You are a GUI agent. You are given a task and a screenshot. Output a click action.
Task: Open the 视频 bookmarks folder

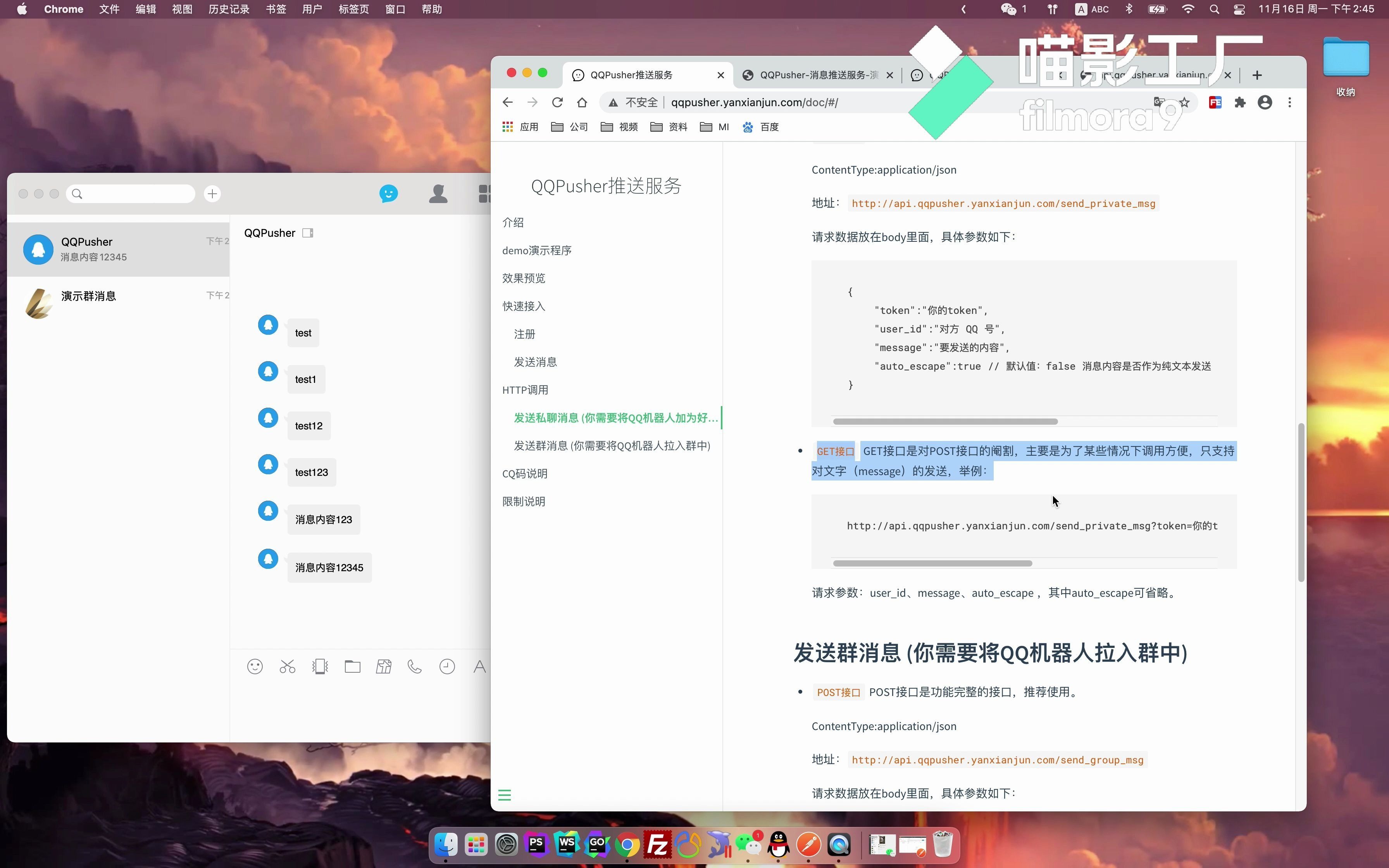[619, 127]
